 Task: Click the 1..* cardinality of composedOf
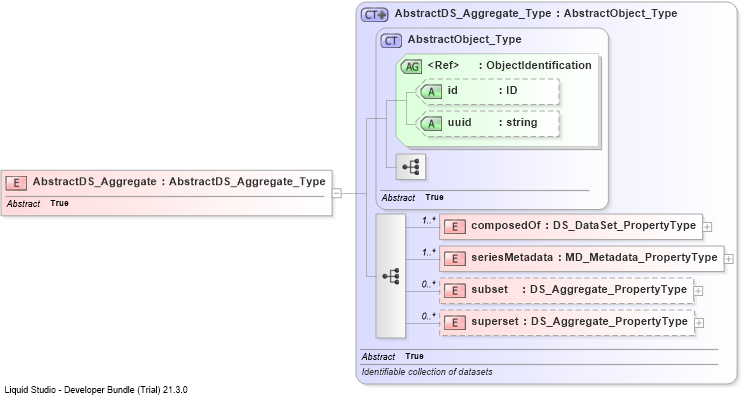[x=429, y=220]
